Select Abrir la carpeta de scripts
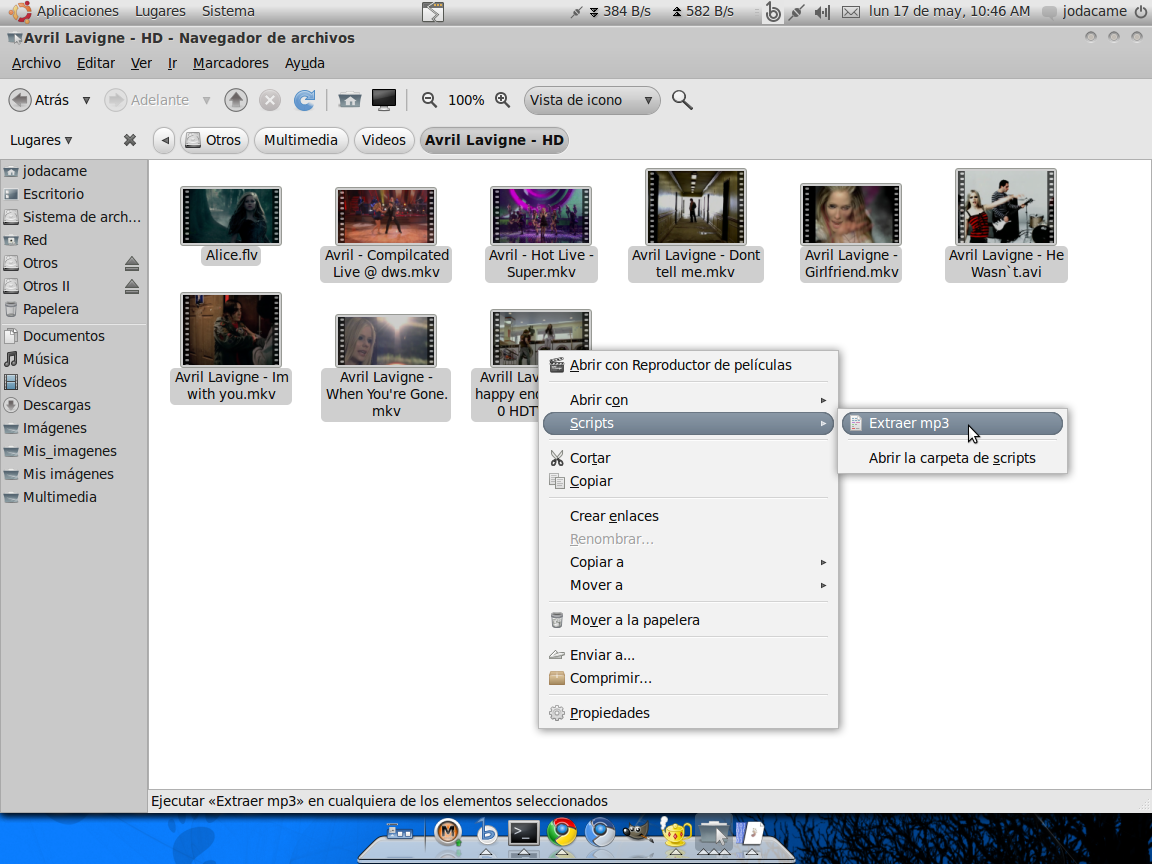 click(952, 458)
